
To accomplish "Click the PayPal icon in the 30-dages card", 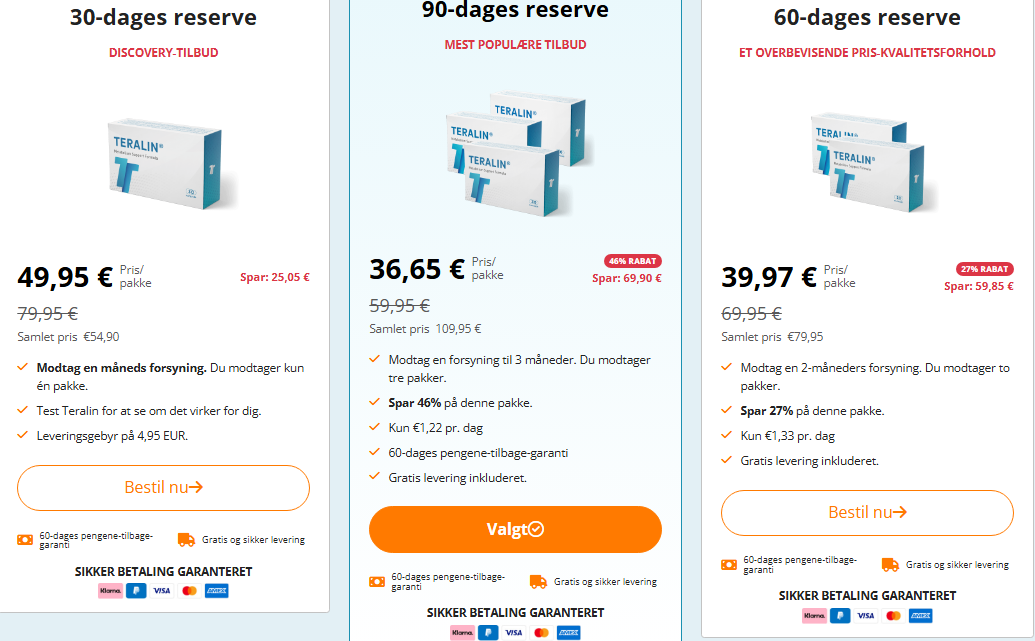I will point(136,591).
